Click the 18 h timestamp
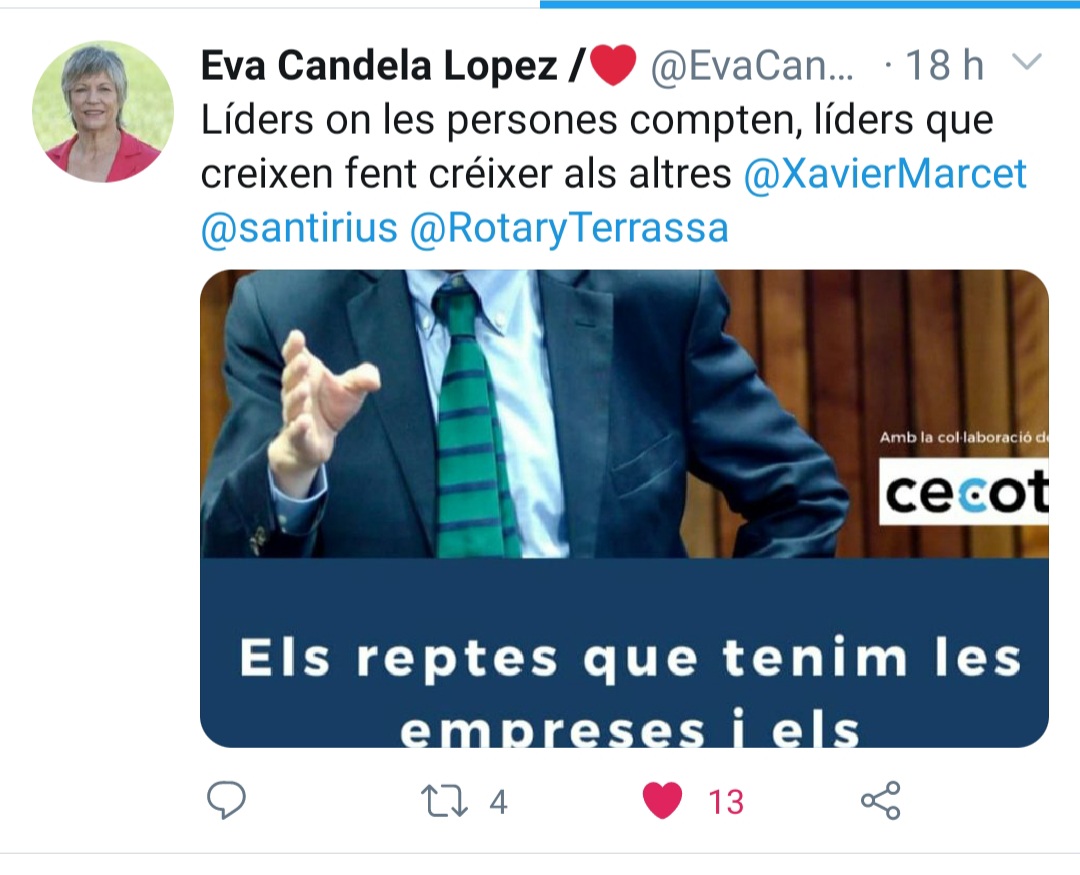The width and height of the screenshot is (1080, 875). click(x=944, y=65)
